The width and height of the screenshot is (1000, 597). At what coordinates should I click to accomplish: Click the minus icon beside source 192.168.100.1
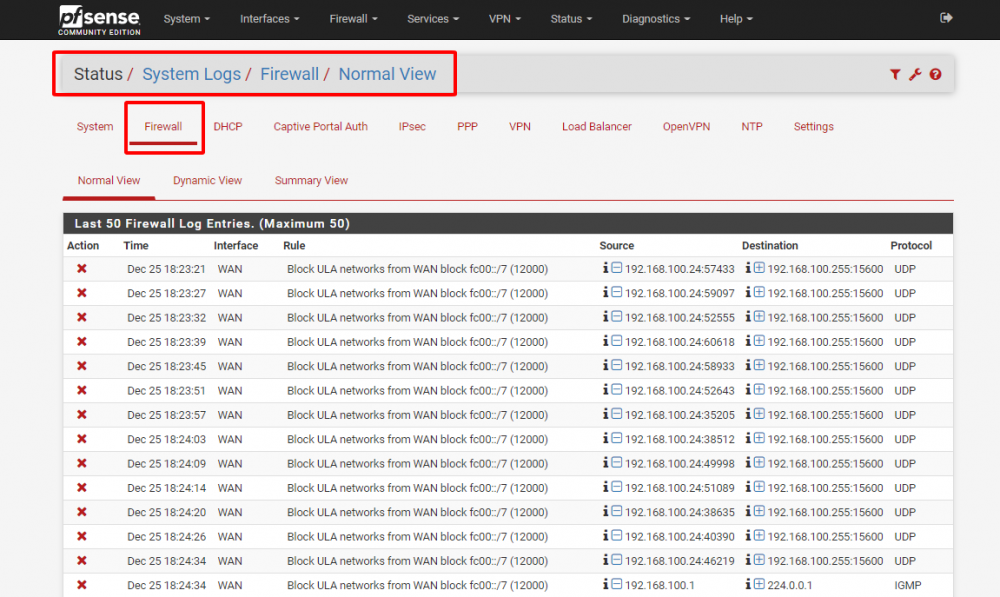[x=617, y=585]
